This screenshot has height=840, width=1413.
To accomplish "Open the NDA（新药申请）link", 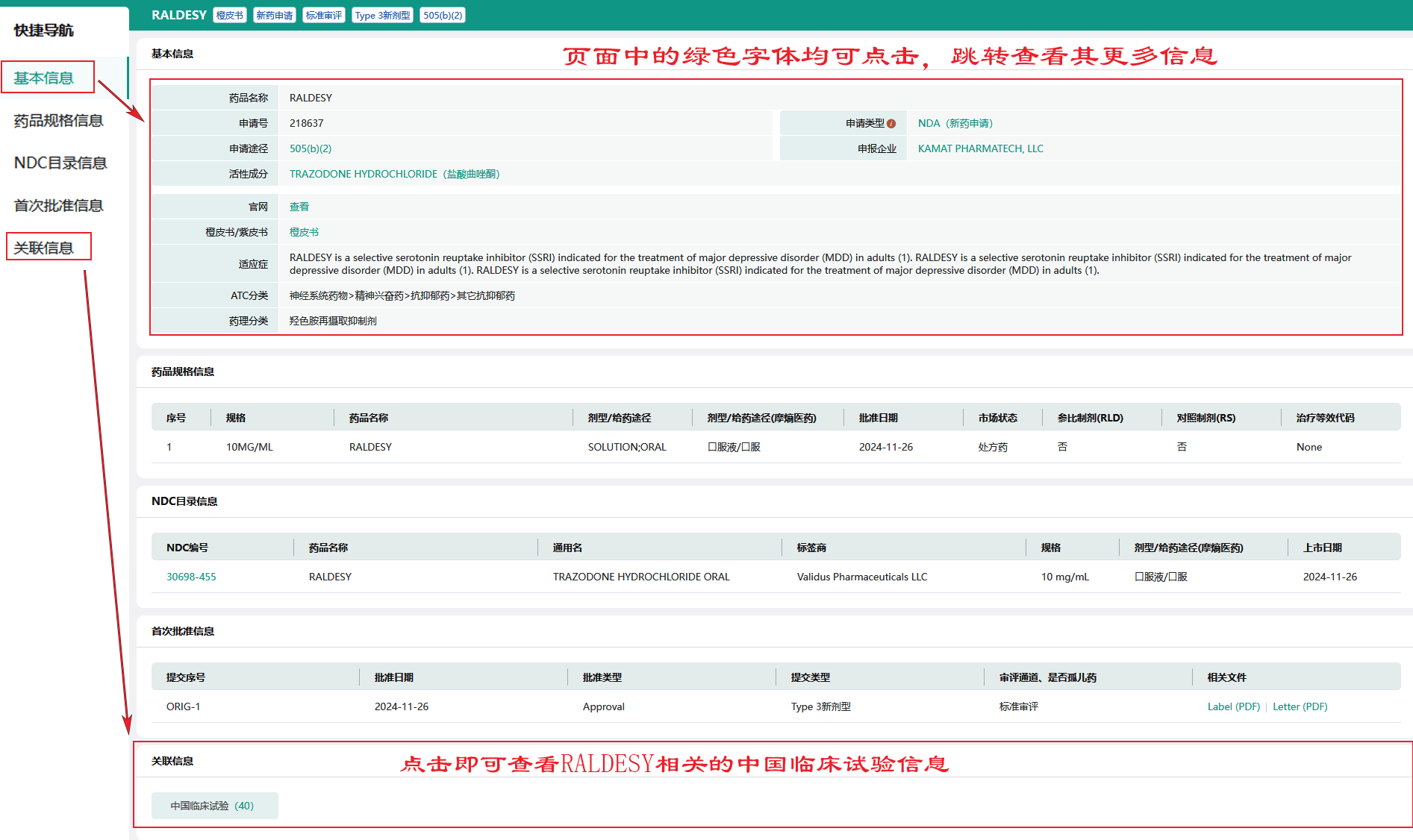I will coord(955,124).
